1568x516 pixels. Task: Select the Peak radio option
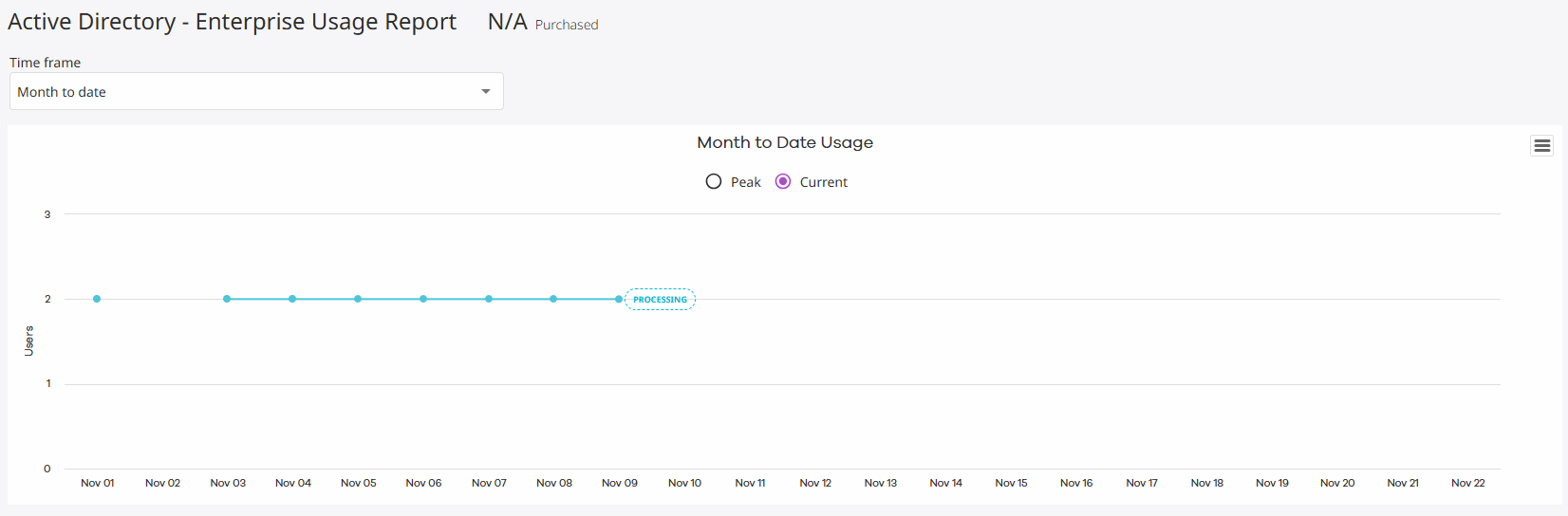pos(714,181)
